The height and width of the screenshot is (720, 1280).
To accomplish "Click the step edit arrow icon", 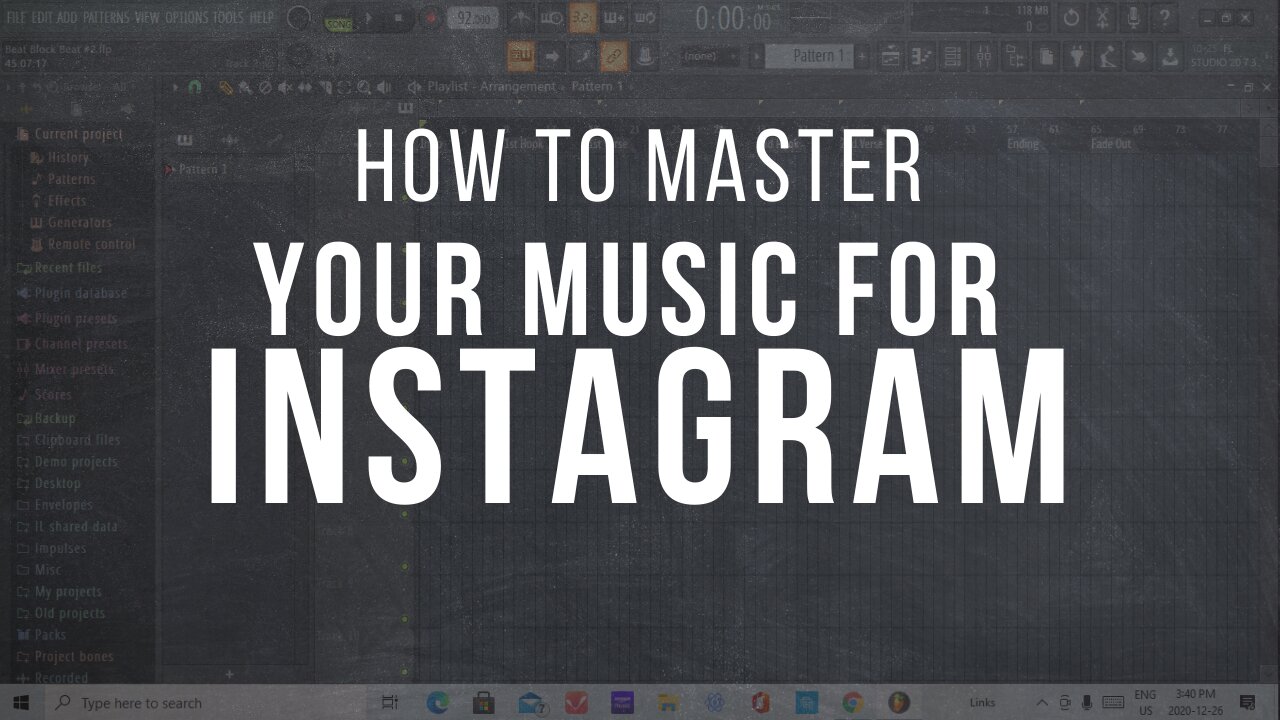I will coord(552,56).
